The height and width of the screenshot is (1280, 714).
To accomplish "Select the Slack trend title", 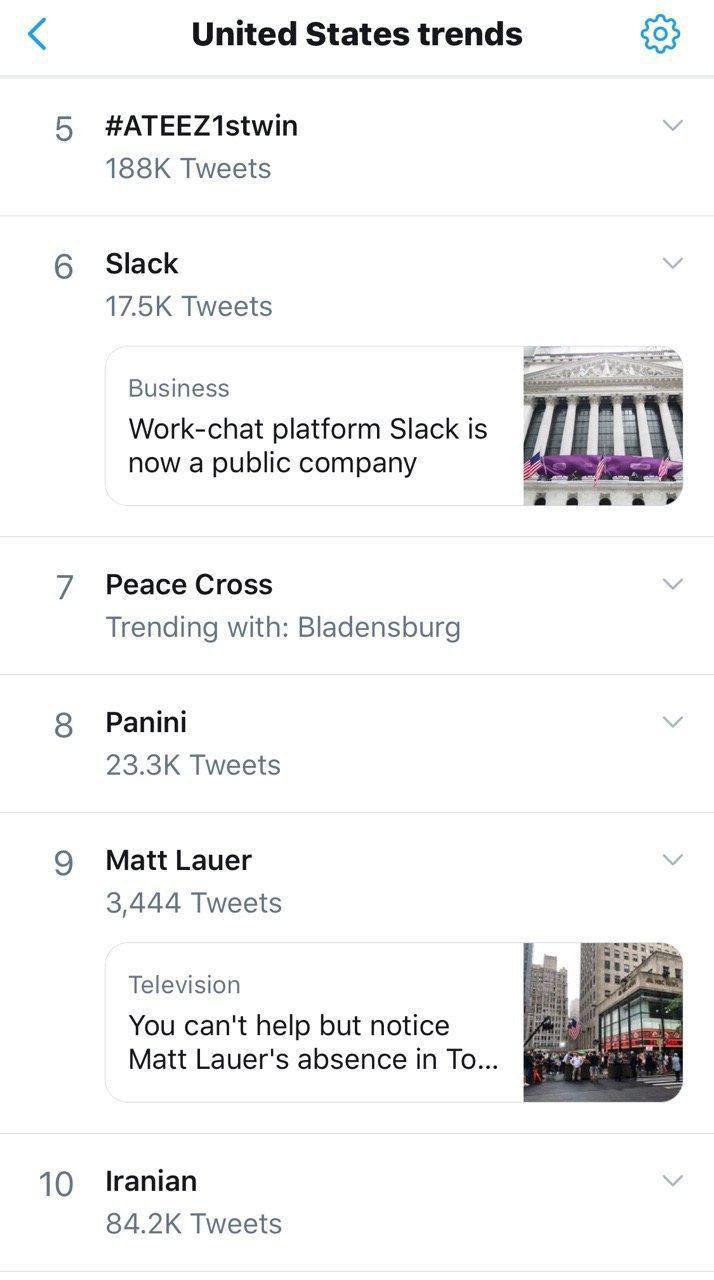I will pos(142,264).
